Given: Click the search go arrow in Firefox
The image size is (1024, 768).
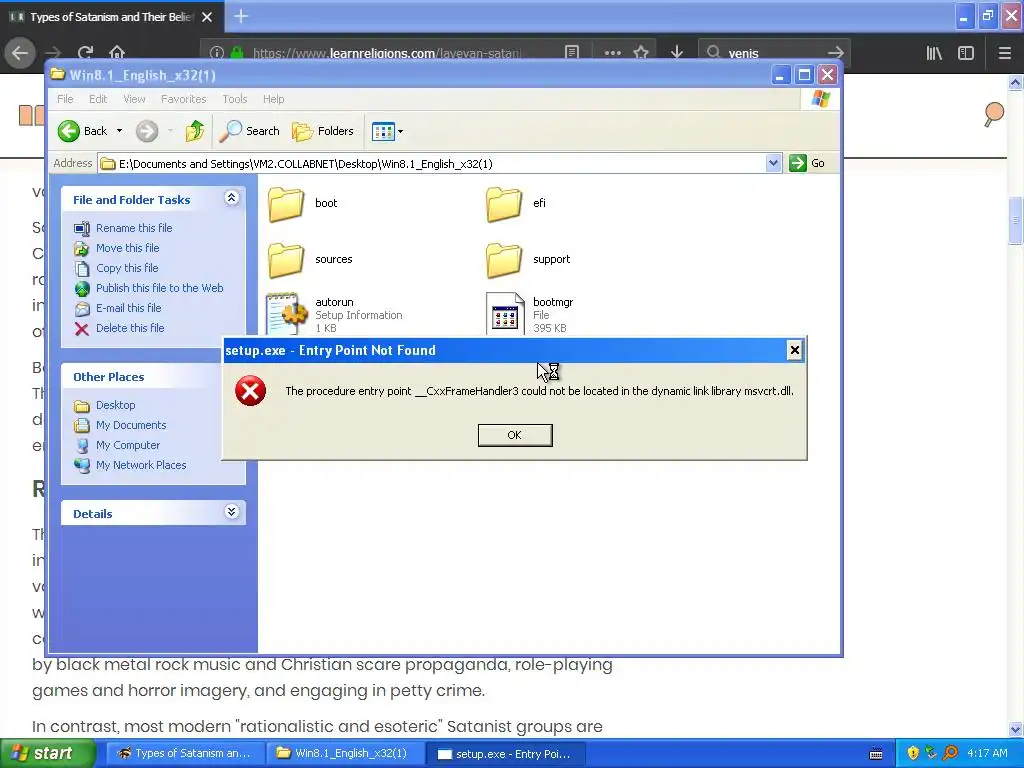Looking at the screenshot, I should tap(835, 53).
